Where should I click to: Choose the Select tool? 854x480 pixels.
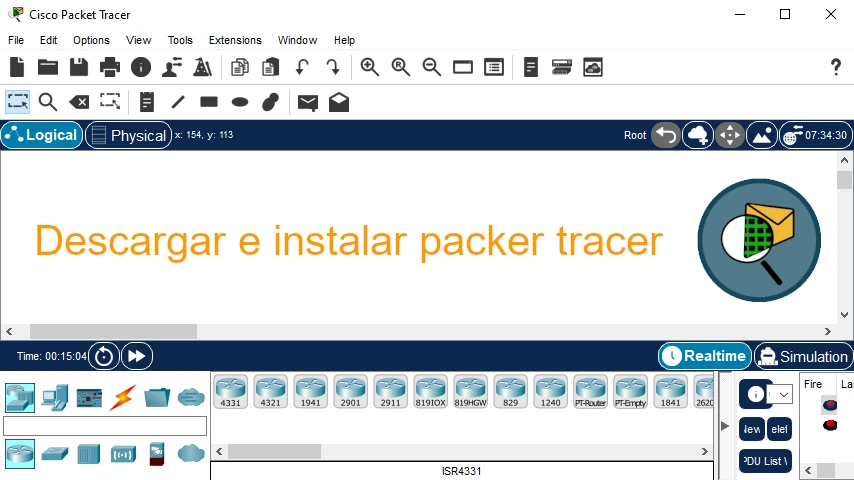[x=17, y=102]
